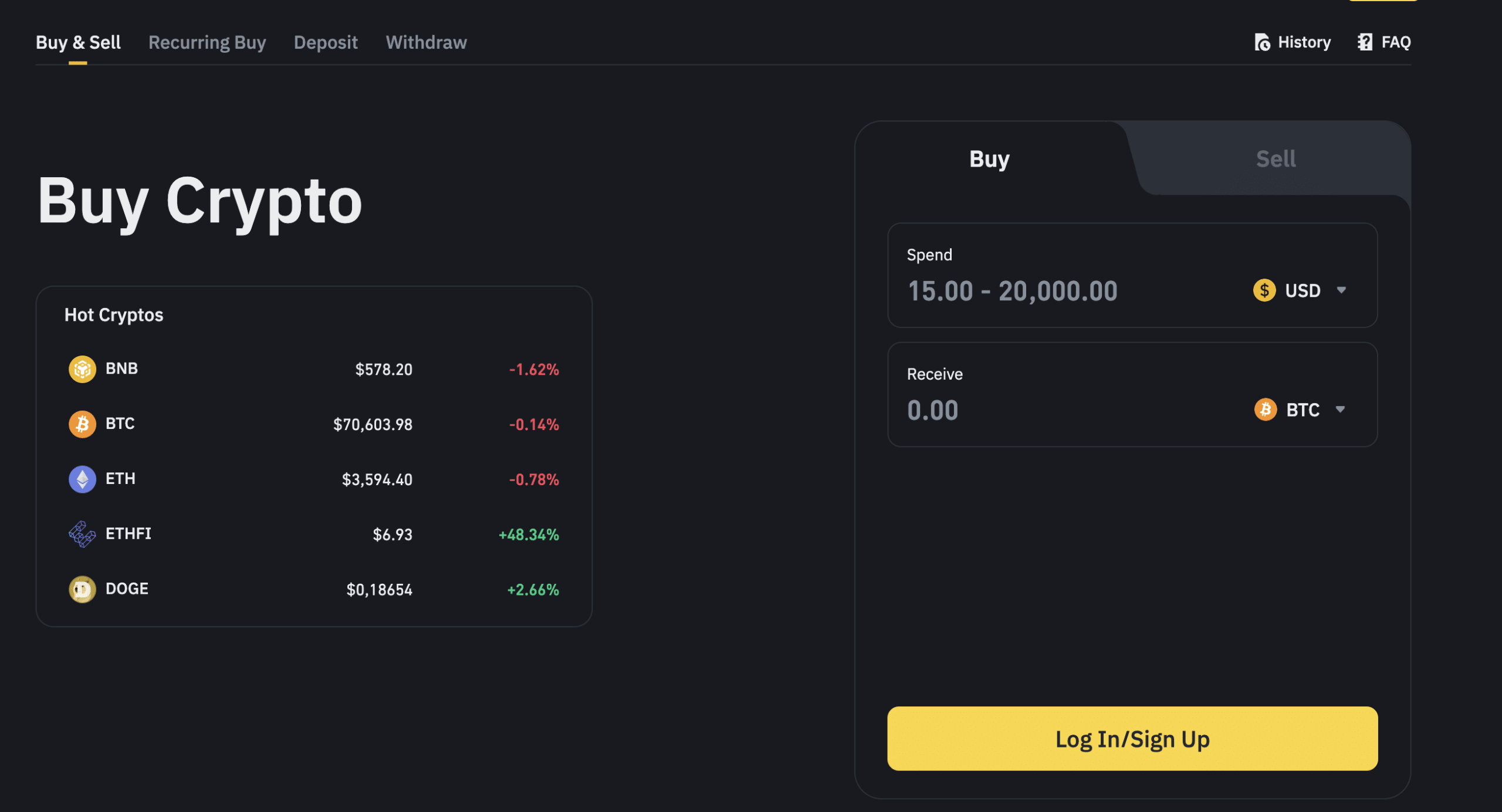Image resolution: width=1502 pixels, height=812 pixels.
Task: Select the BTC icon in Hot Cryptos
Action: pyautogui.click(x=82, y=424)
